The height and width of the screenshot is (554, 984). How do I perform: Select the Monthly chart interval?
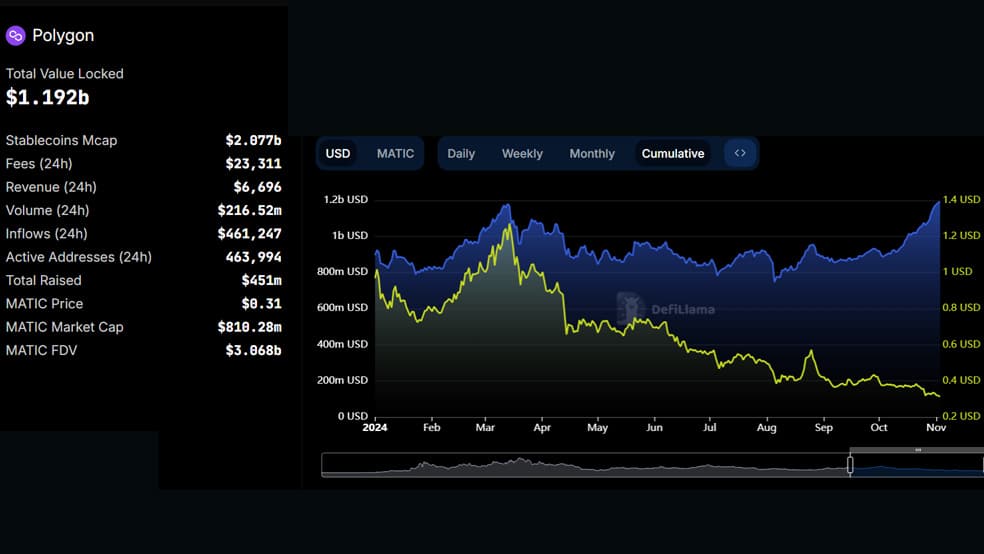click(592, 154)
